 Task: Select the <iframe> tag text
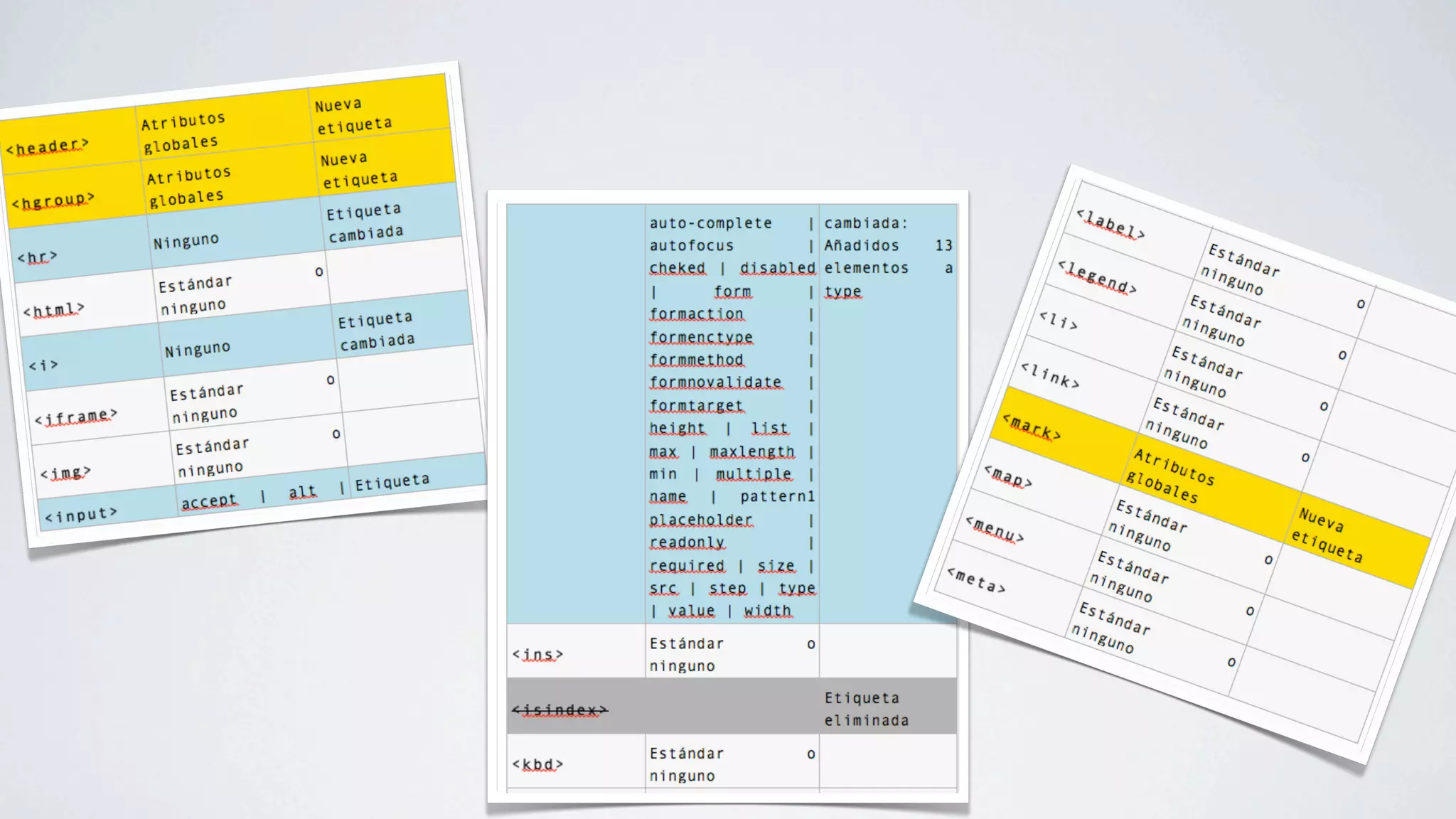coord(76,417)
